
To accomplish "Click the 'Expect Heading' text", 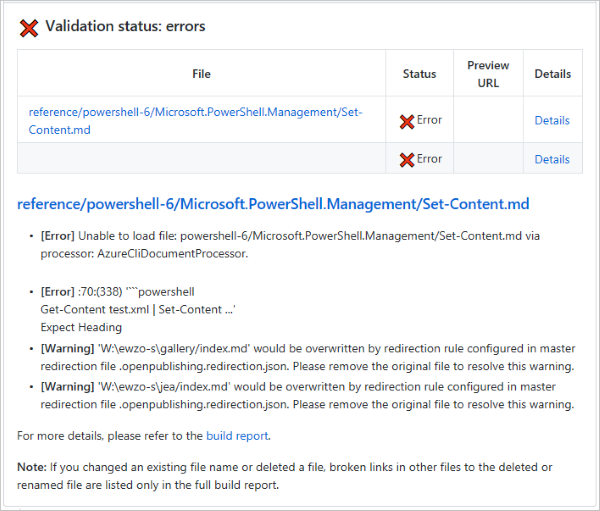I will click(81, 327).
